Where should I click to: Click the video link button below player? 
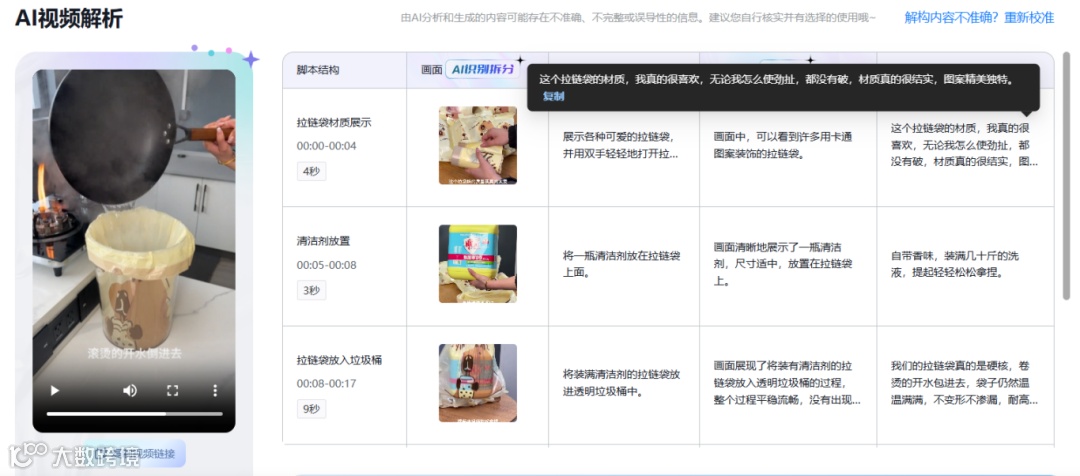point(134,454)
